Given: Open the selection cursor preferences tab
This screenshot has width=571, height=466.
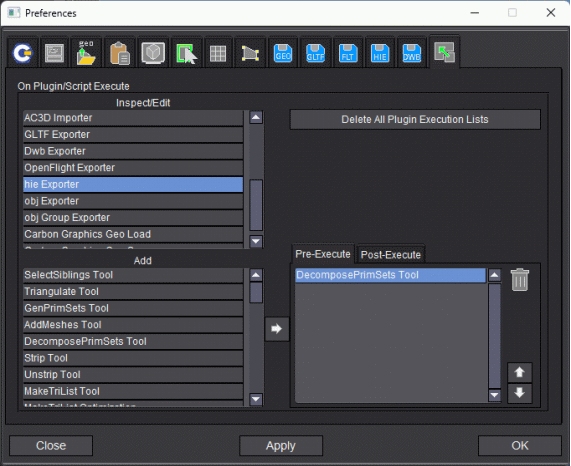Looking at the screenshot, I should click(186, 54).
